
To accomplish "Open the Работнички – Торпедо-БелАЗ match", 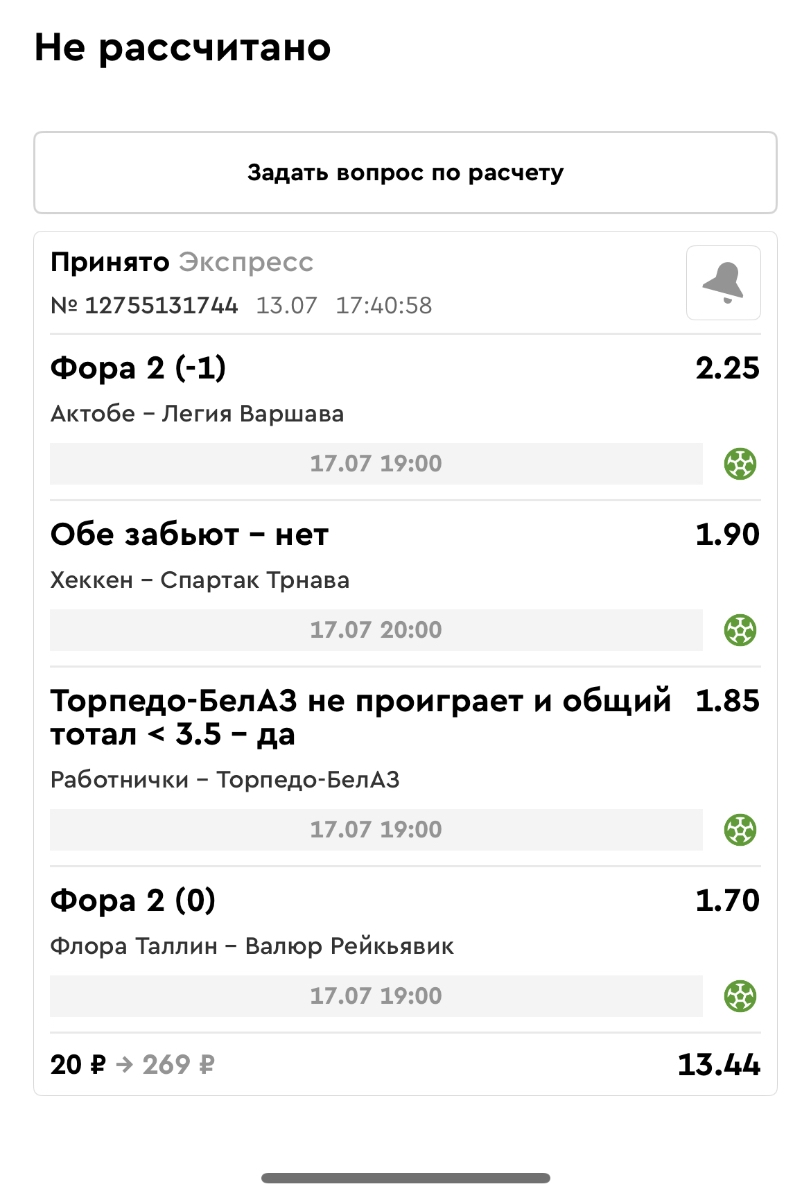I will [225, 780].
